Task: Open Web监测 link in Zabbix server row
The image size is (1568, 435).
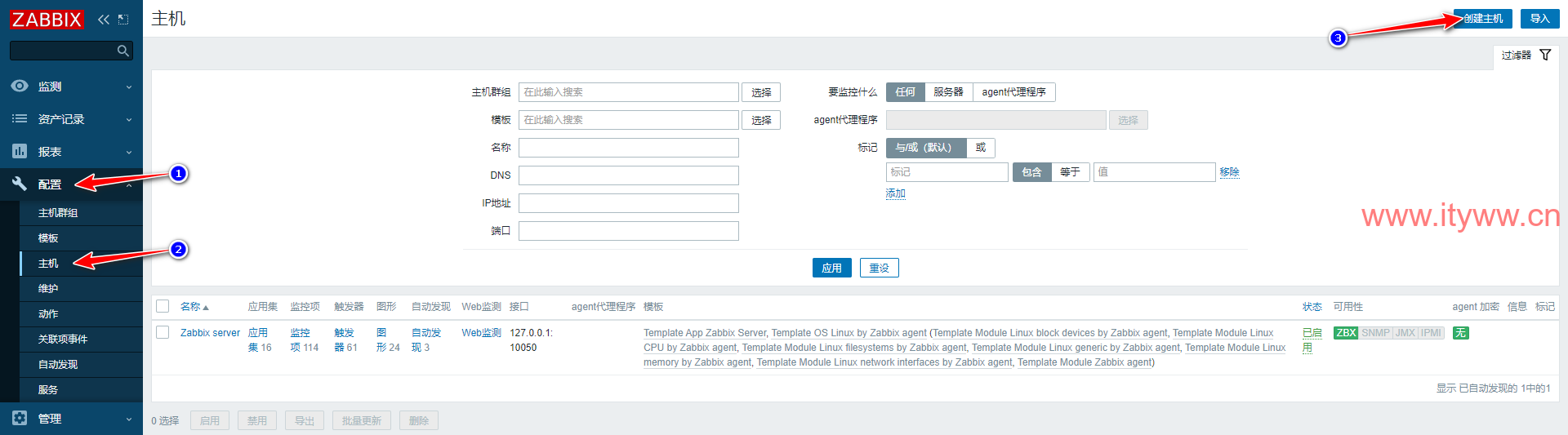Action: pyautogui.click(x=481, y=333)
